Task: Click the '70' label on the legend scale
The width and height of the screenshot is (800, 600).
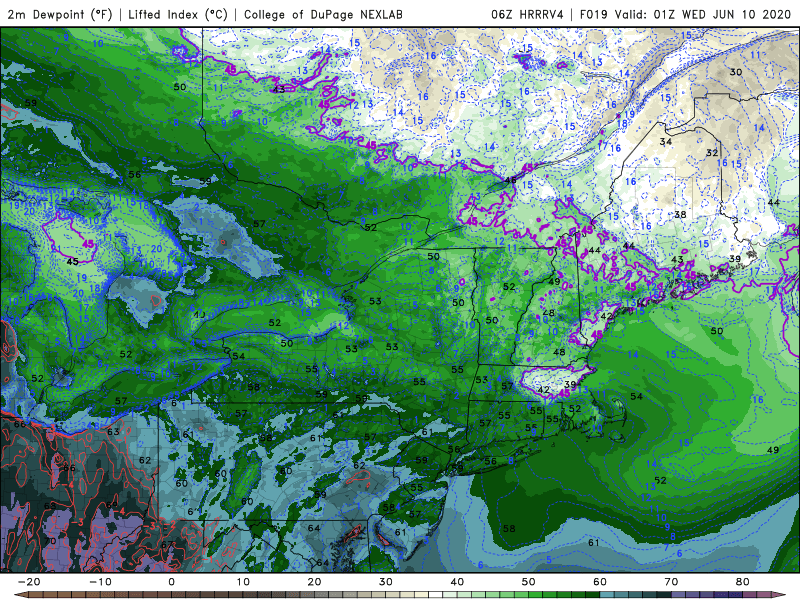Action: click(671, 582)
